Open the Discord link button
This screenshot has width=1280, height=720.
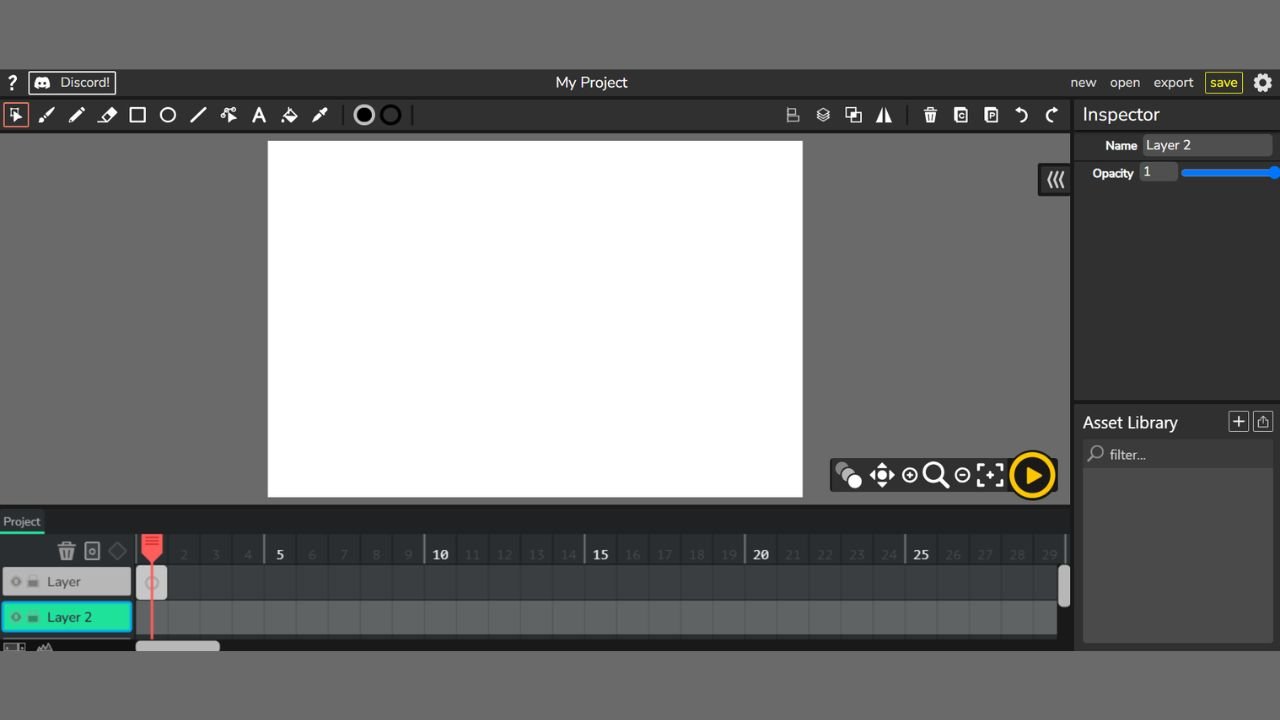coord(72,83)
